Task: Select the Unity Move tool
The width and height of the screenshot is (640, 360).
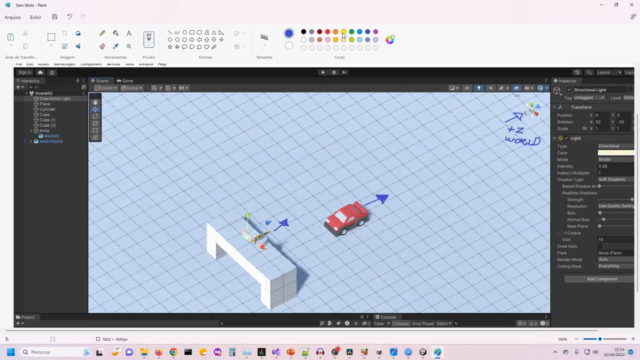Action: (95, 109)
